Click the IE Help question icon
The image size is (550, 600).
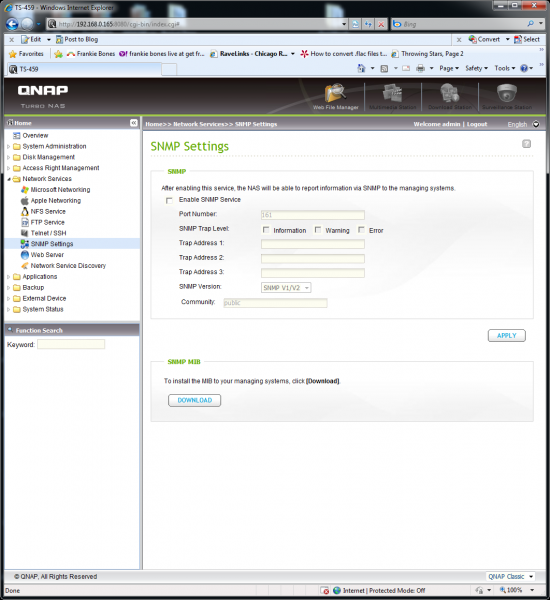(524, 68)
